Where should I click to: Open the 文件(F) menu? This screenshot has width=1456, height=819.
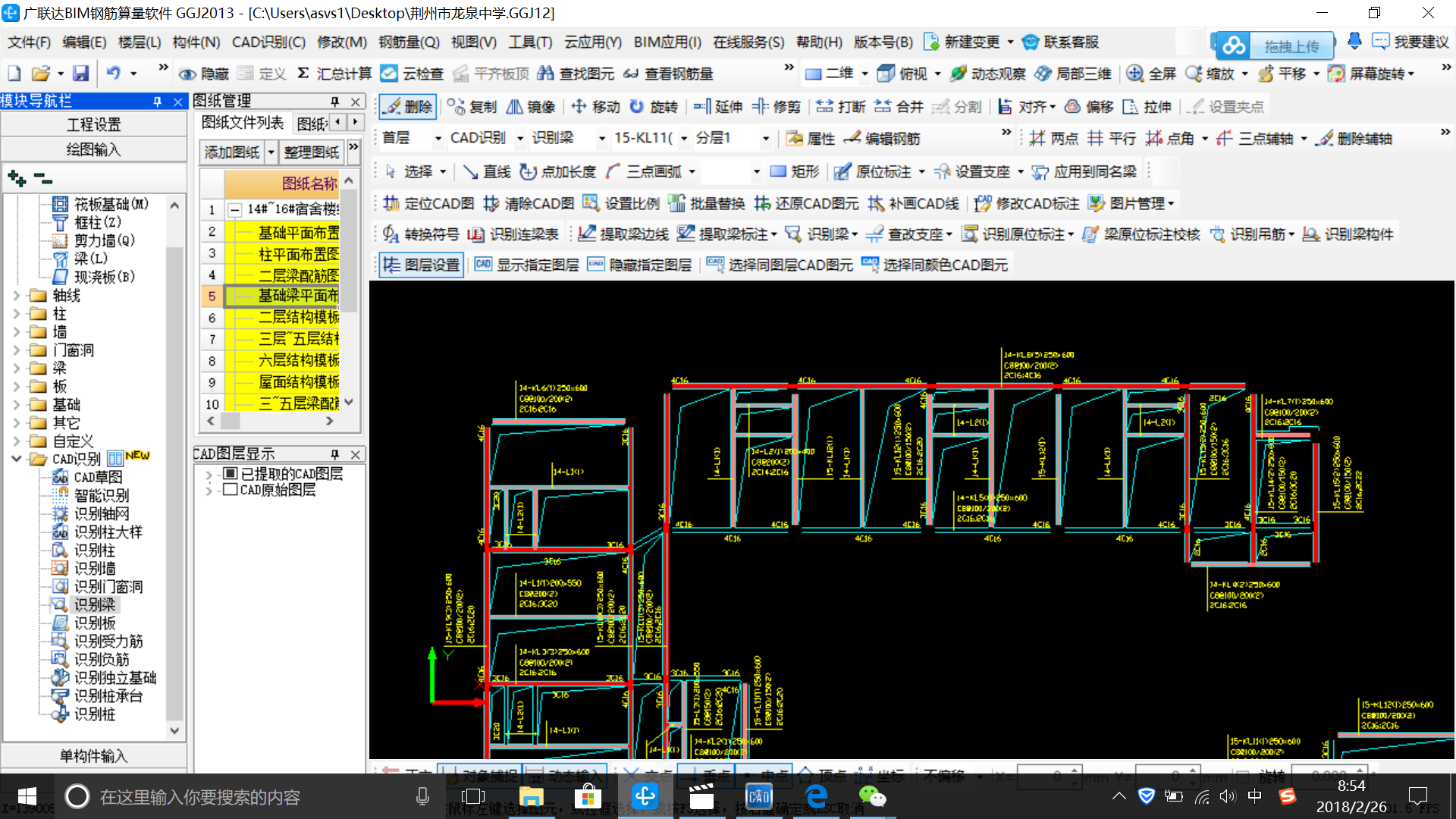[x=29, y=42]
